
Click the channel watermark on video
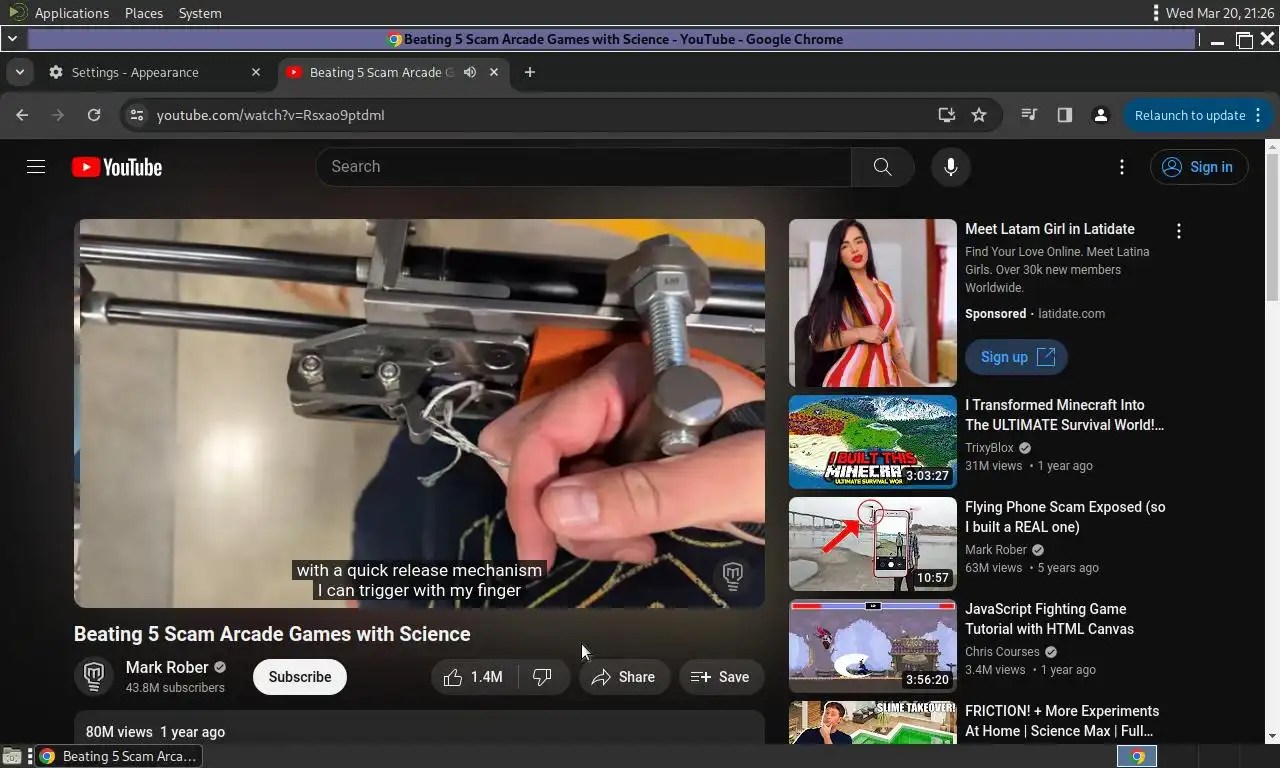pyautogui.click(x=733, y=574)
